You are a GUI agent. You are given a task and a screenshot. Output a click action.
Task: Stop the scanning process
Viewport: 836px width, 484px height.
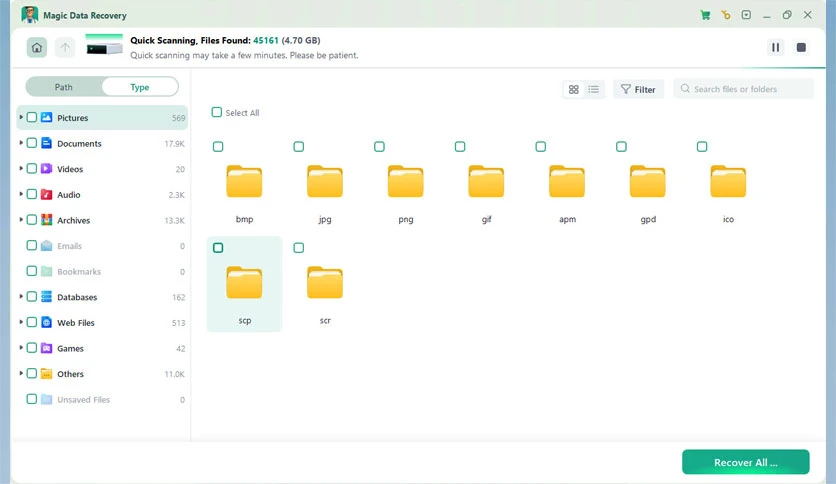[x=801, y=47]
